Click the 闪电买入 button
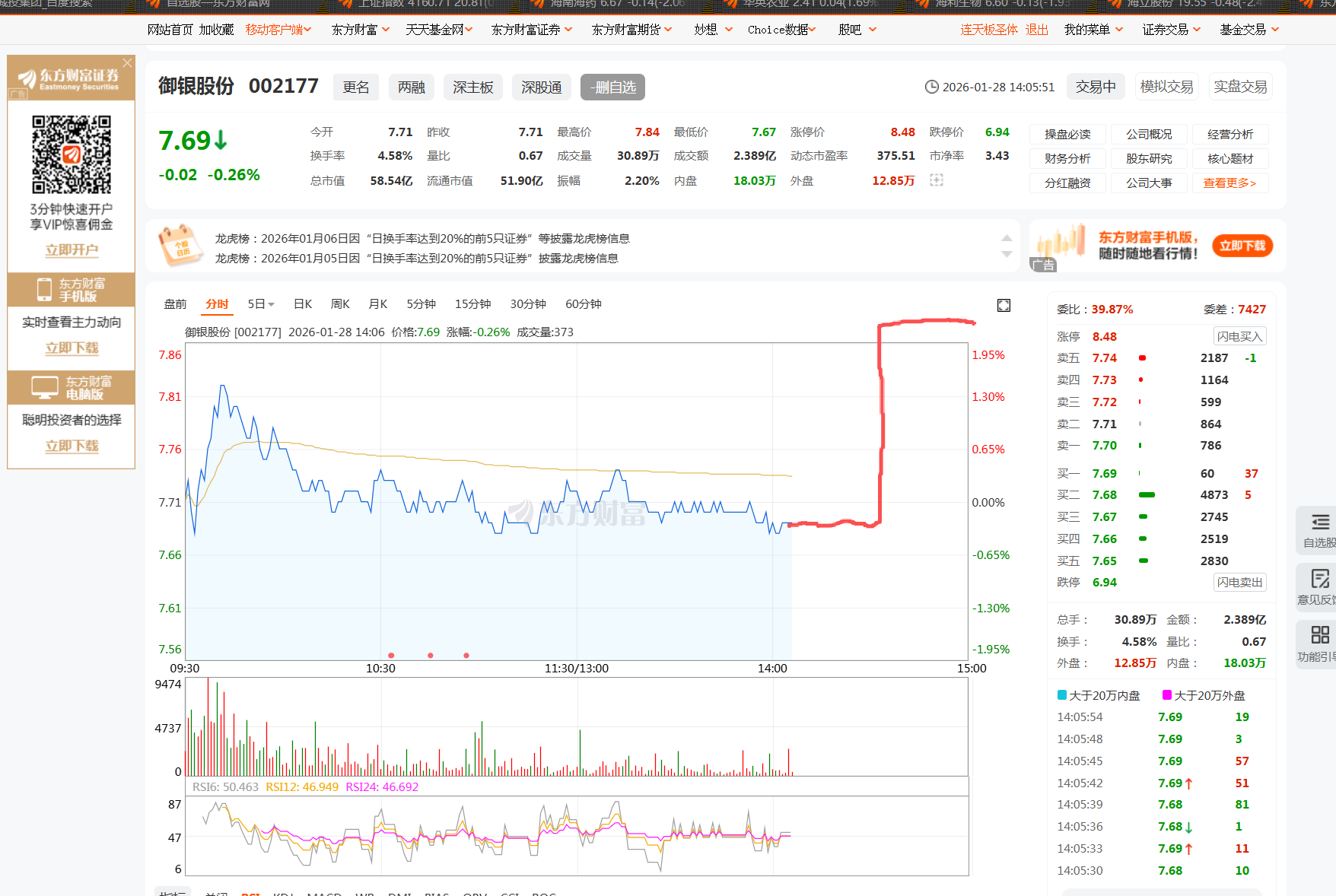 click(1239, 336)
